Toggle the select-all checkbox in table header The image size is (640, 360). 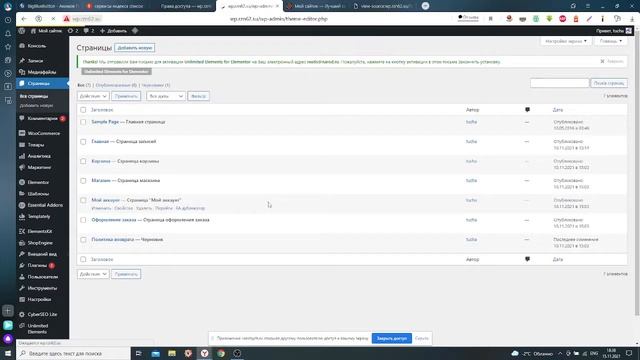(83, 110)
